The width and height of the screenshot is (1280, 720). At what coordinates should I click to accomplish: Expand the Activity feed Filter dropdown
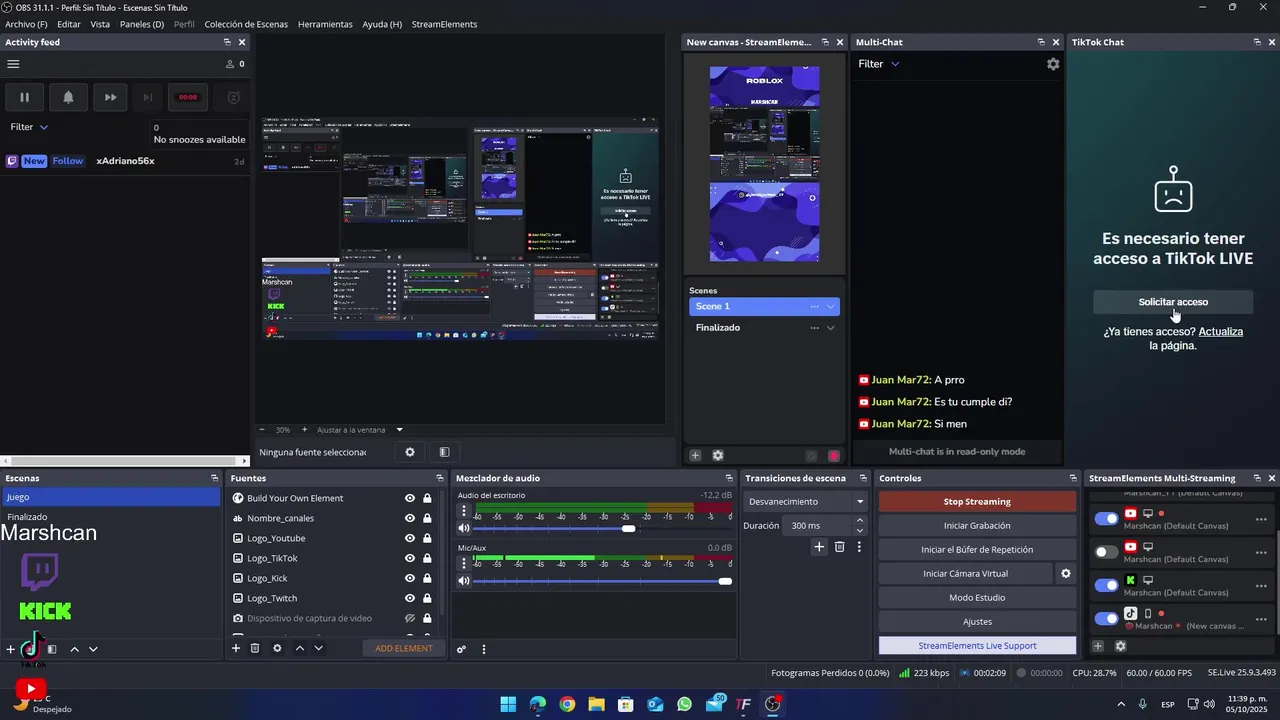pyautogui.click(x=29, y=127)
